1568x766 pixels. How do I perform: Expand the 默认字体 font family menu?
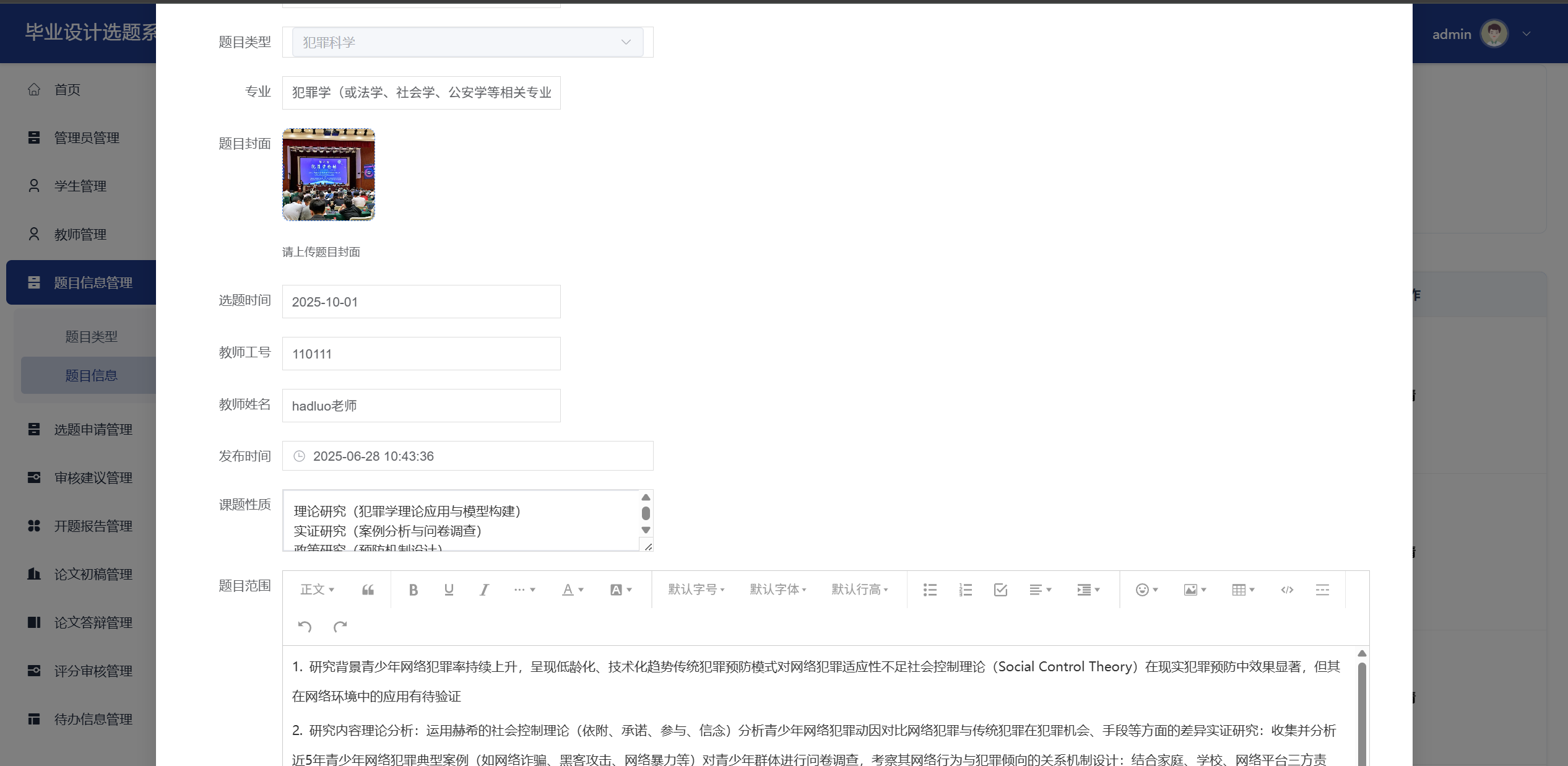pos(778,590)
